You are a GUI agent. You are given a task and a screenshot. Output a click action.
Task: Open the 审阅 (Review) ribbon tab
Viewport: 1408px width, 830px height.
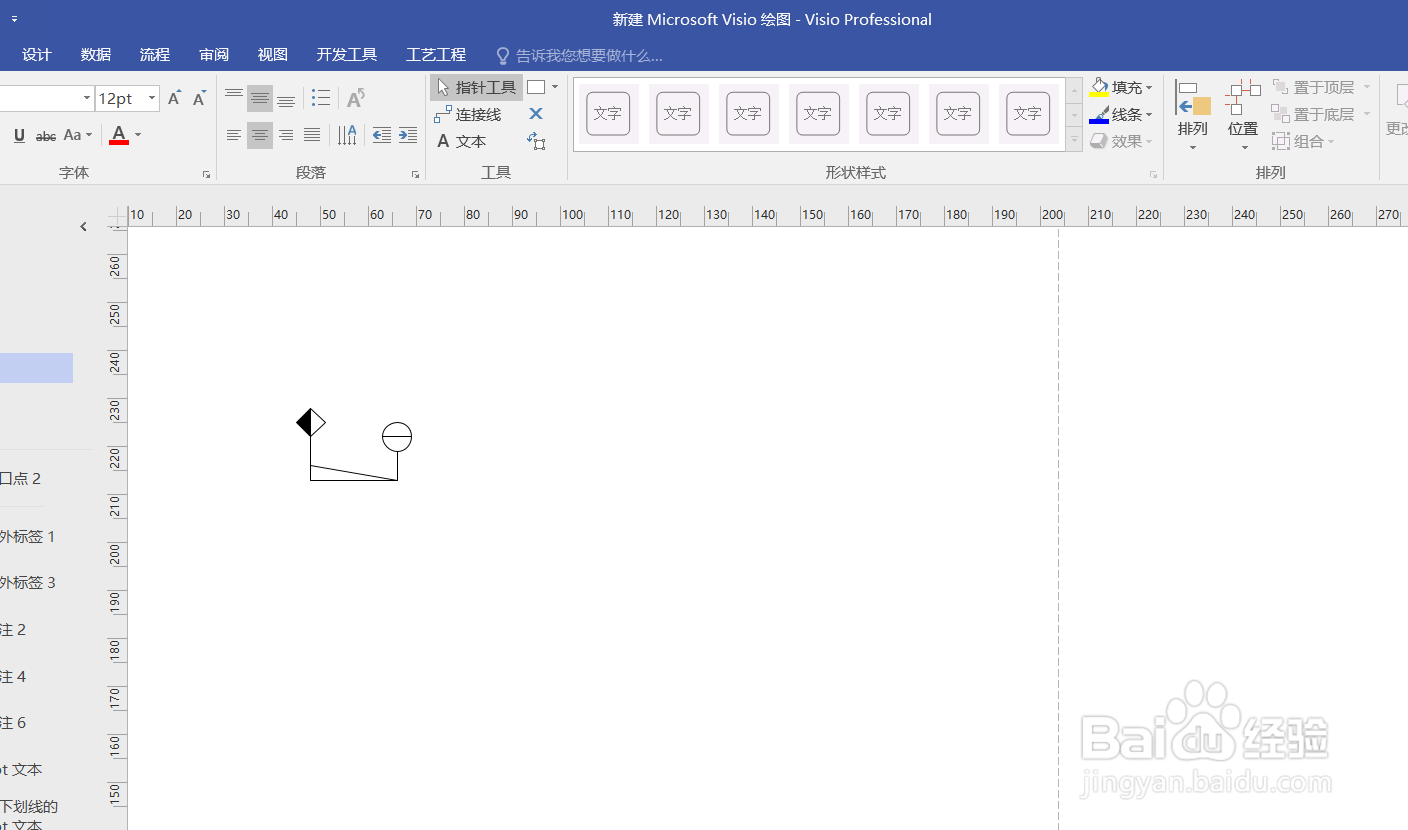click(213, 54)
